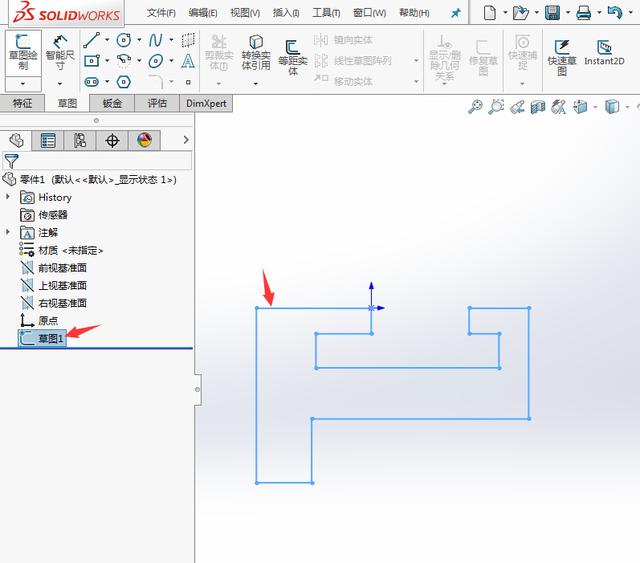The height and width of the screenshot is (563, 640).
Task: Select the Spline sketch tool
Action: tap(156, 40)
